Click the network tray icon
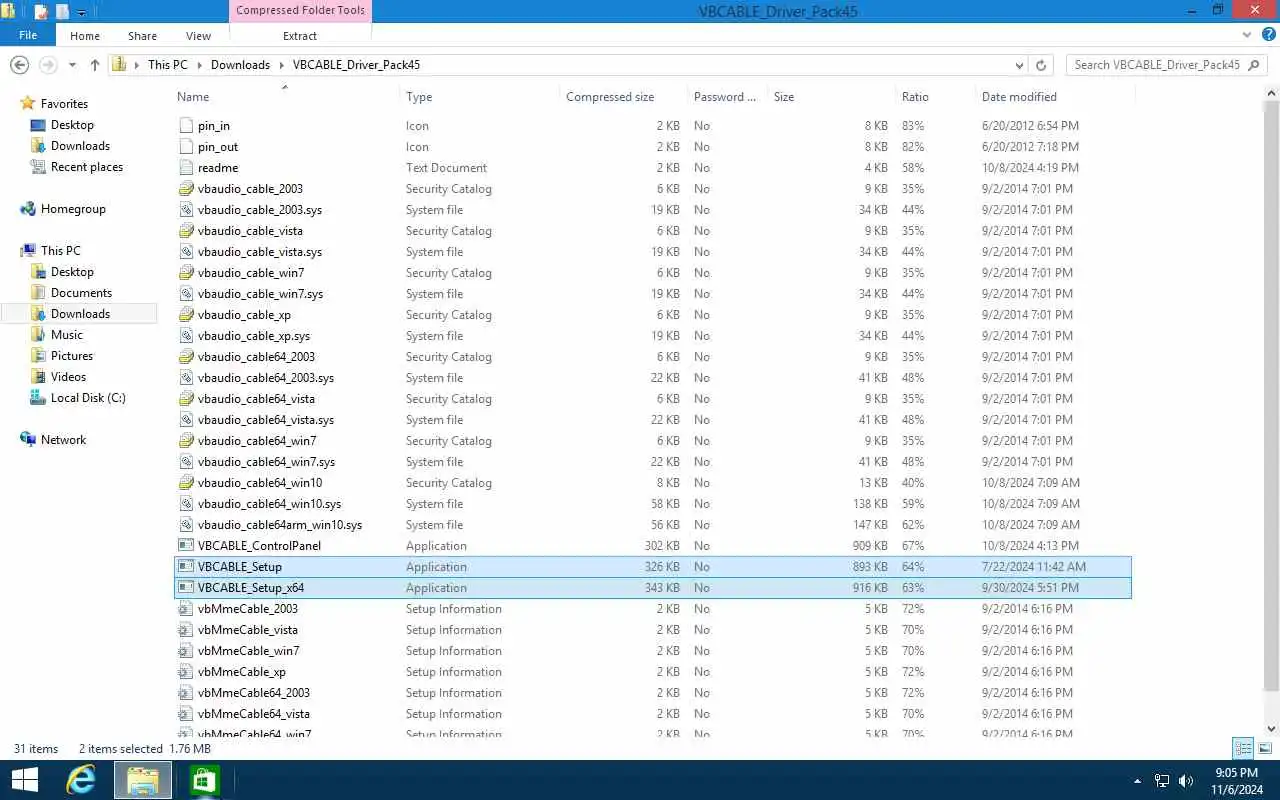1280x800 pixels. tap(1162, 781)
